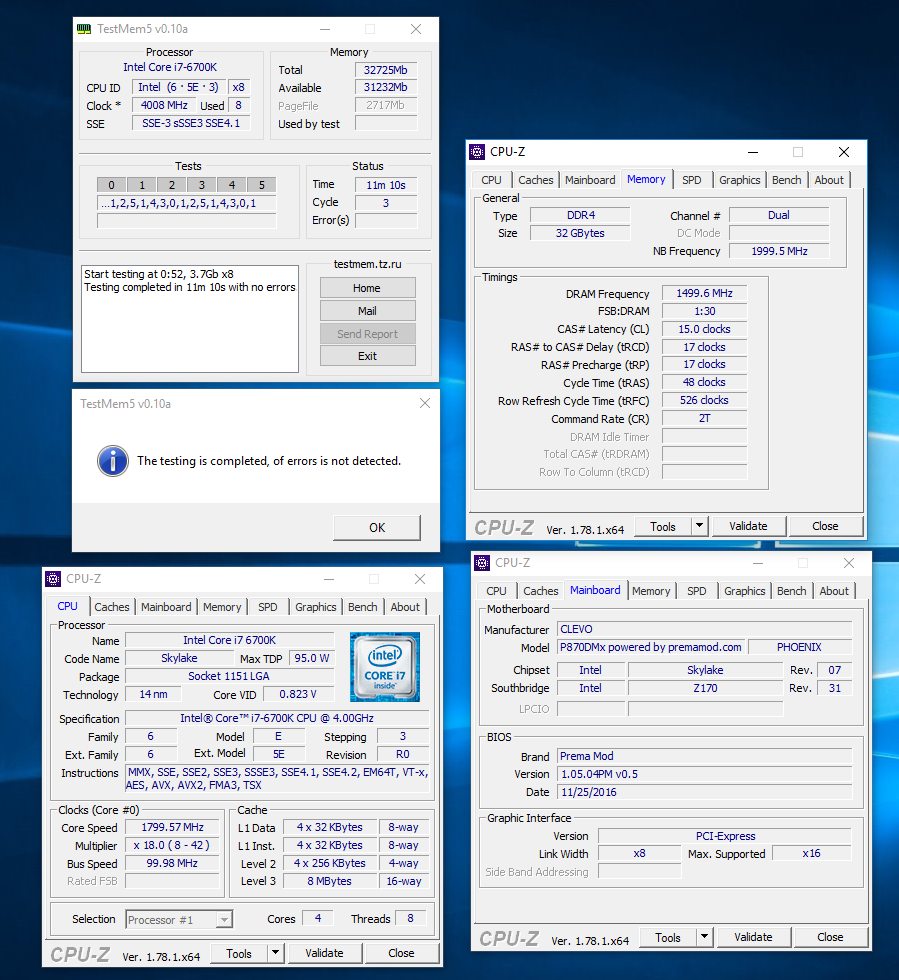The height and width of the screenshot is (980, 899).
Task: Click Tools button in CPU window
Action: 238,953
